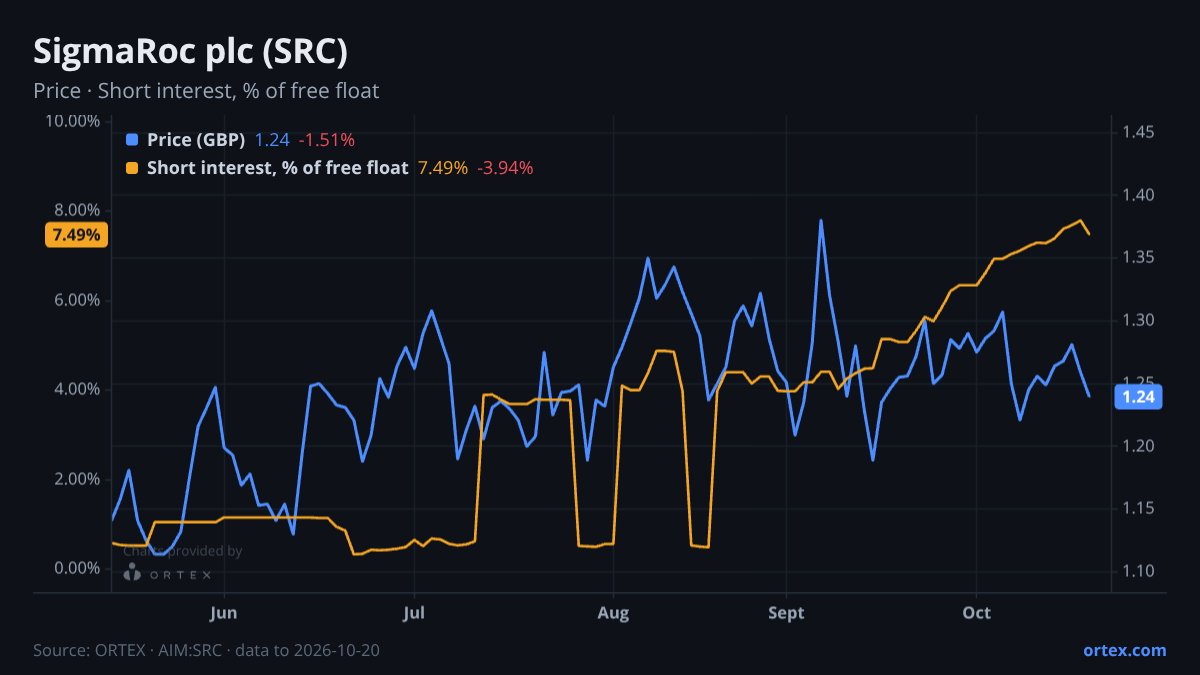Click the Sept x-axis label
Screen dimensions: 1200x675
tap(786, 612)
